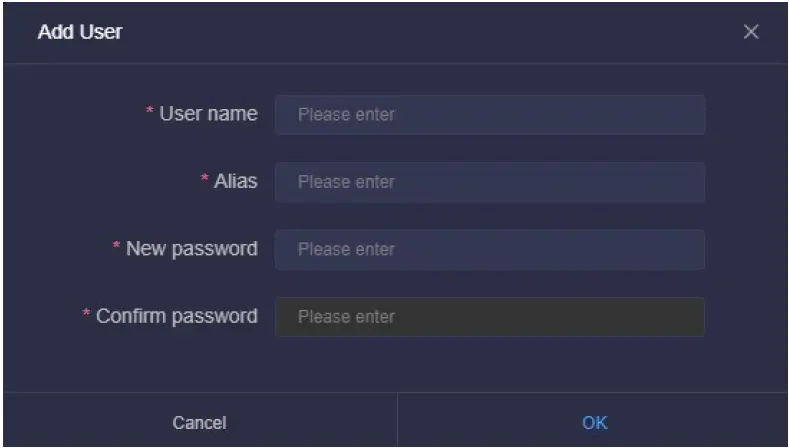Screen dimensions: 789x448
Task: Click into the Confirm password field
Action: 490,317
